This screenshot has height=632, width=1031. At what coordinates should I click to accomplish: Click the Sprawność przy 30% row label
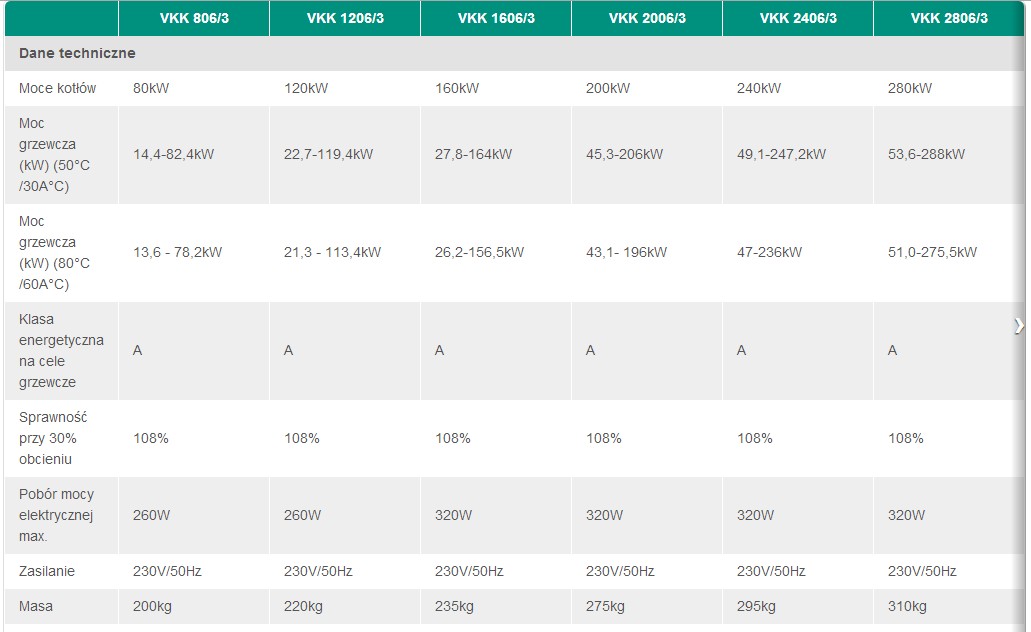54,438
